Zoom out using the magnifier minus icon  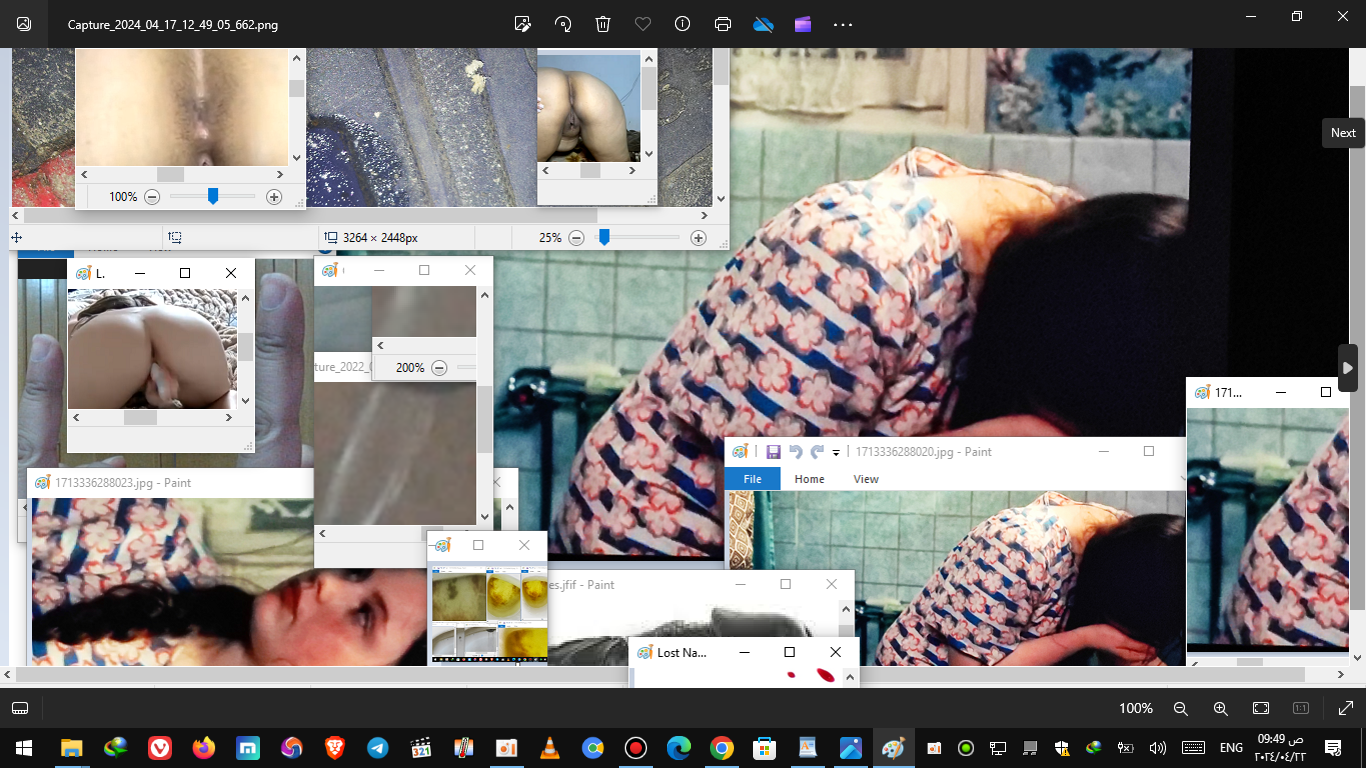click(x=1180, y=708)
